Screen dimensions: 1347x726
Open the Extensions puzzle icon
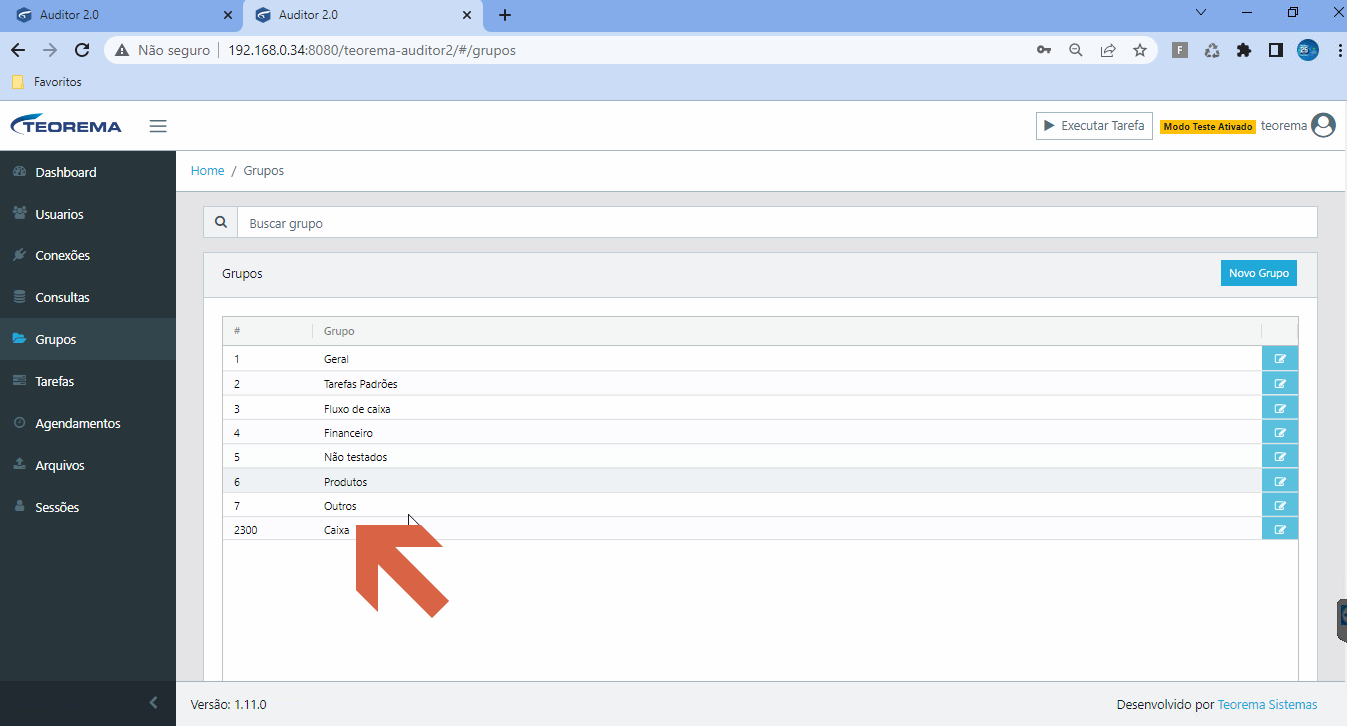point(1244,50)
